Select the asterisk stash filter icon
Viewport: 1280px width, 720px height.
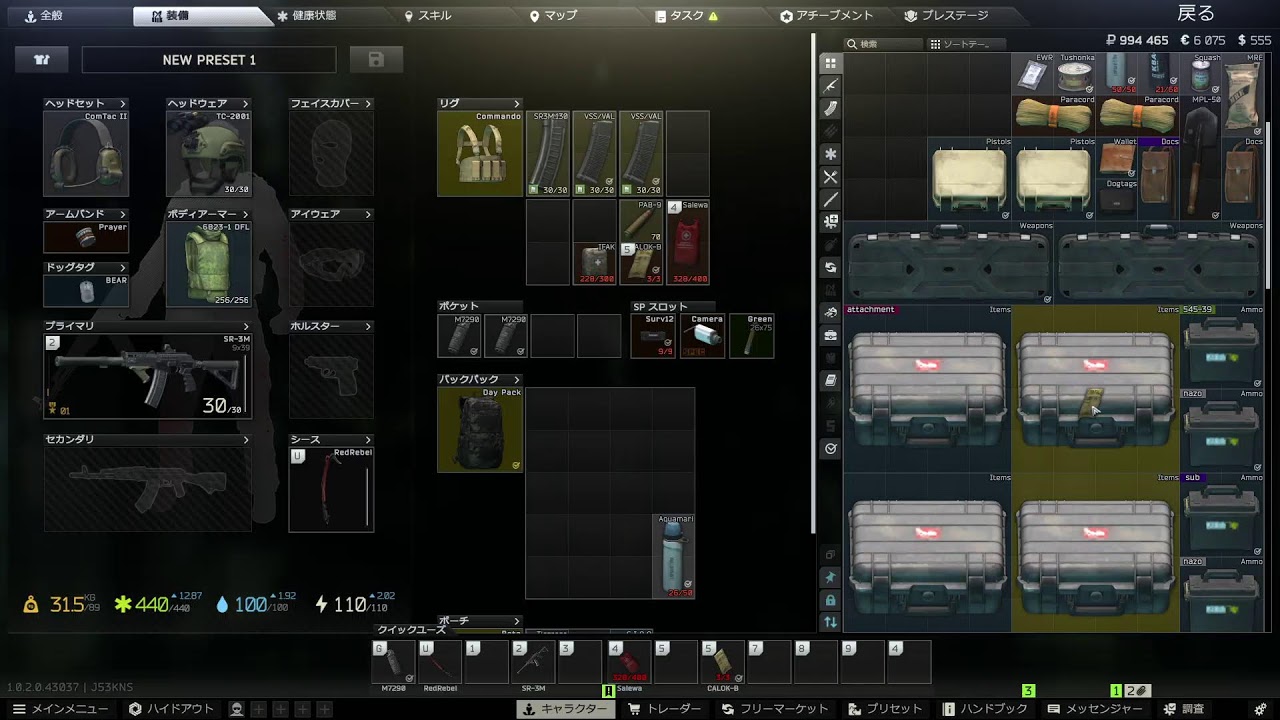tap(830, 154)
